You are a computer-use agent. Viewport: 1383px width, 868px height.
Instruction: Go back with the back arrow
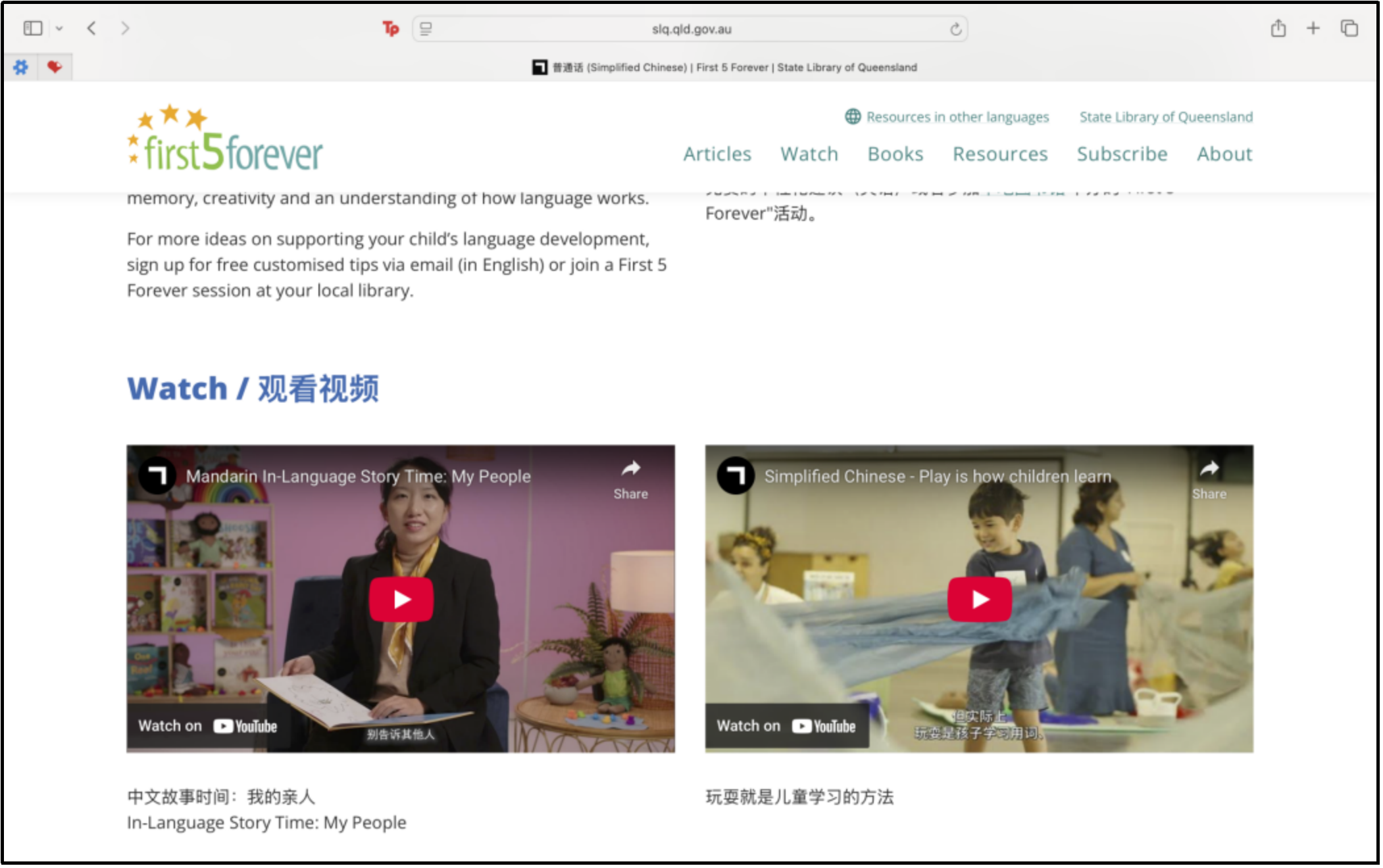[92, 28]
